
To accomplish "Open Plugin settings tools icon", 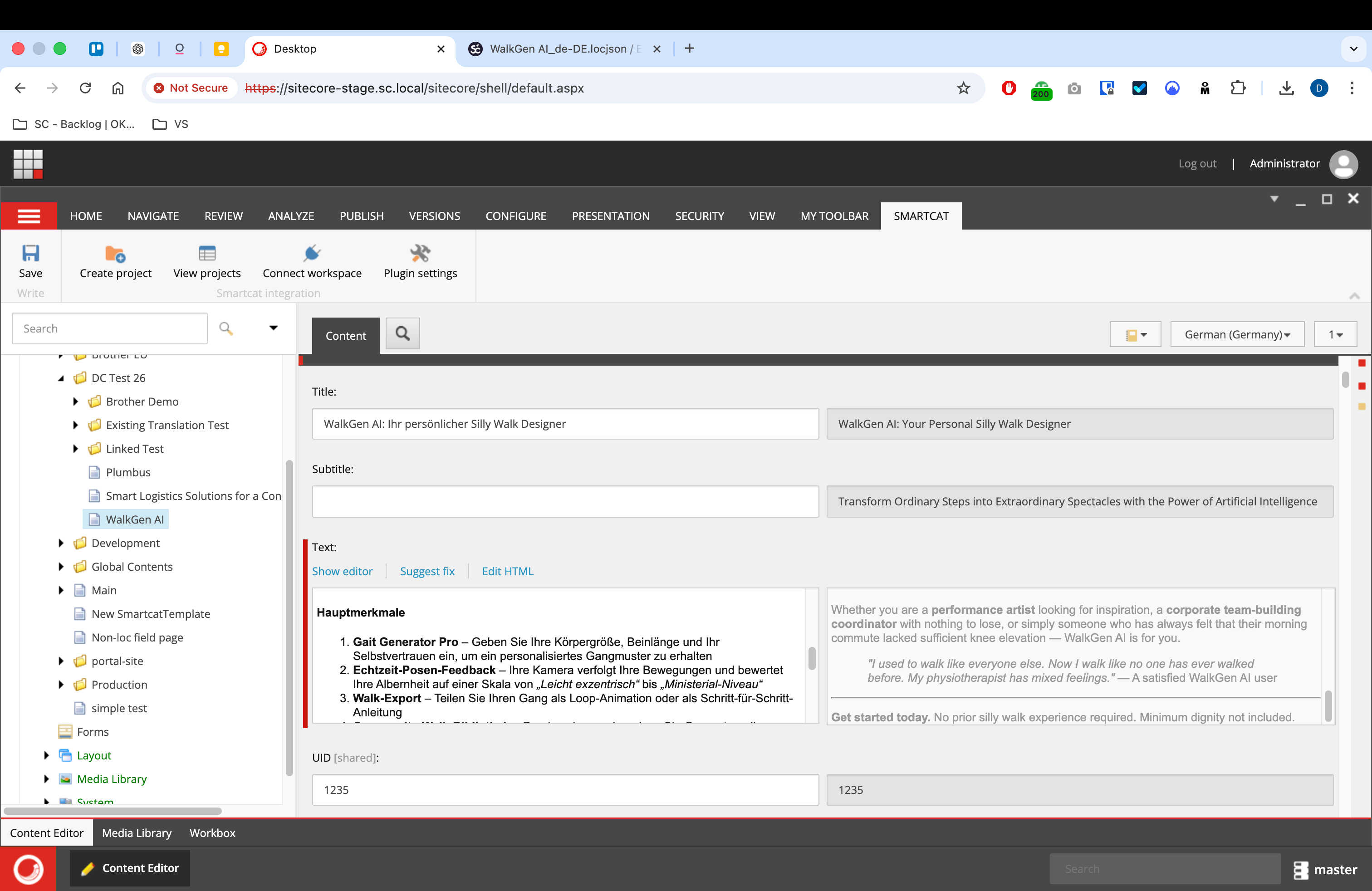I will 420,253.
